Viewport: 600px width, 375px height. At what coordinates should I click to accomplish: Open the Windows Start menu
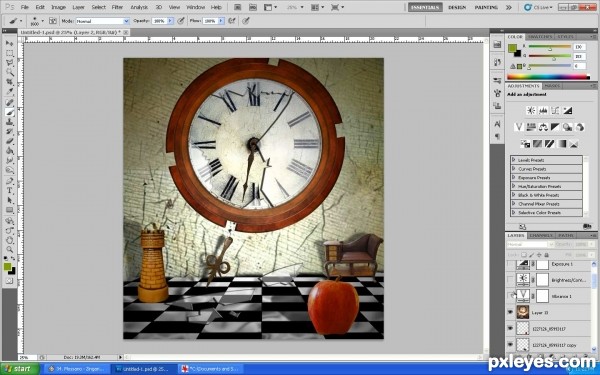[x=20, y=369]
